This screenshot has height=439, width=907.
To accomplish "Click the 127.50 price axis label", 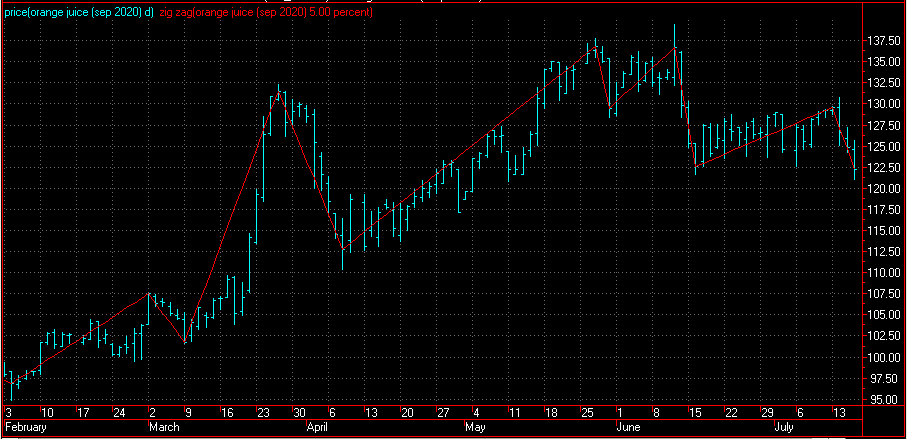I will click(x=884, y=126).
